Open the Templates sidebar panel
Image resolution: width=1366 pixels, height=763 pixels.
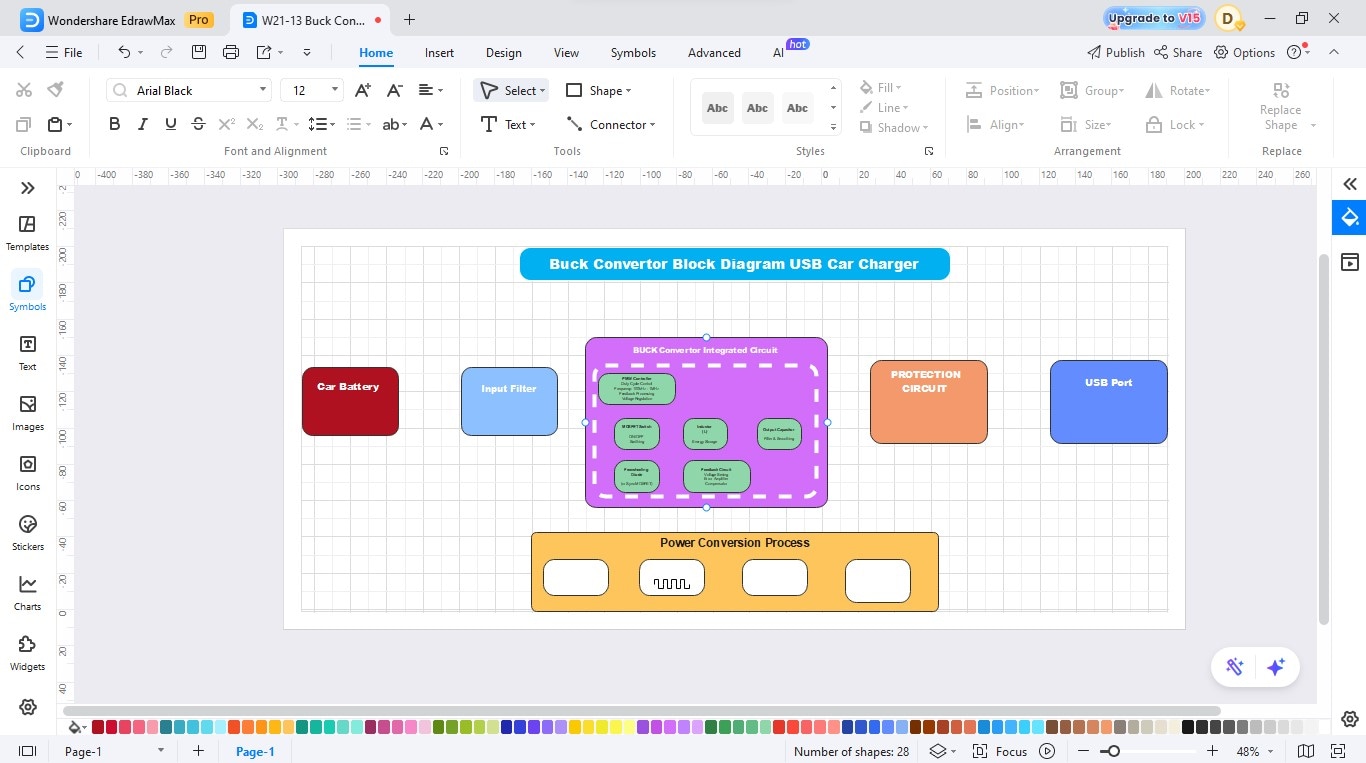27,233
